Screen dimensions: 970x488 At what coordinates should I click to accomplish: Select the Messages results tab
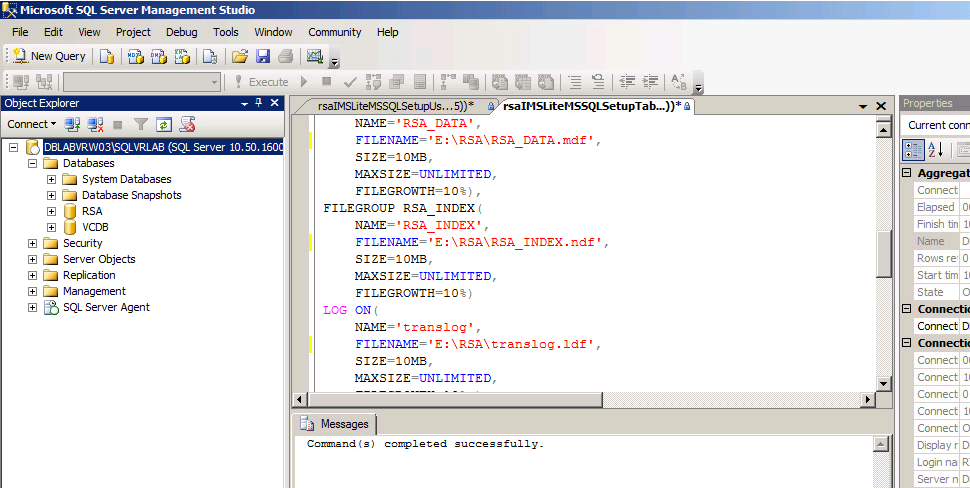[x=335, y=424]
